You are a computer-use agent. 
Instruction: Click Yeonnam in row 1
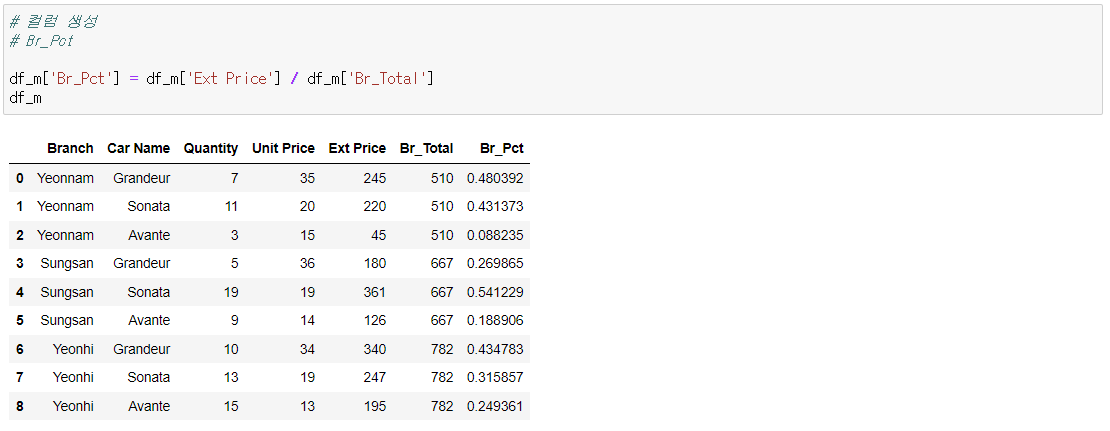[65, 207]
